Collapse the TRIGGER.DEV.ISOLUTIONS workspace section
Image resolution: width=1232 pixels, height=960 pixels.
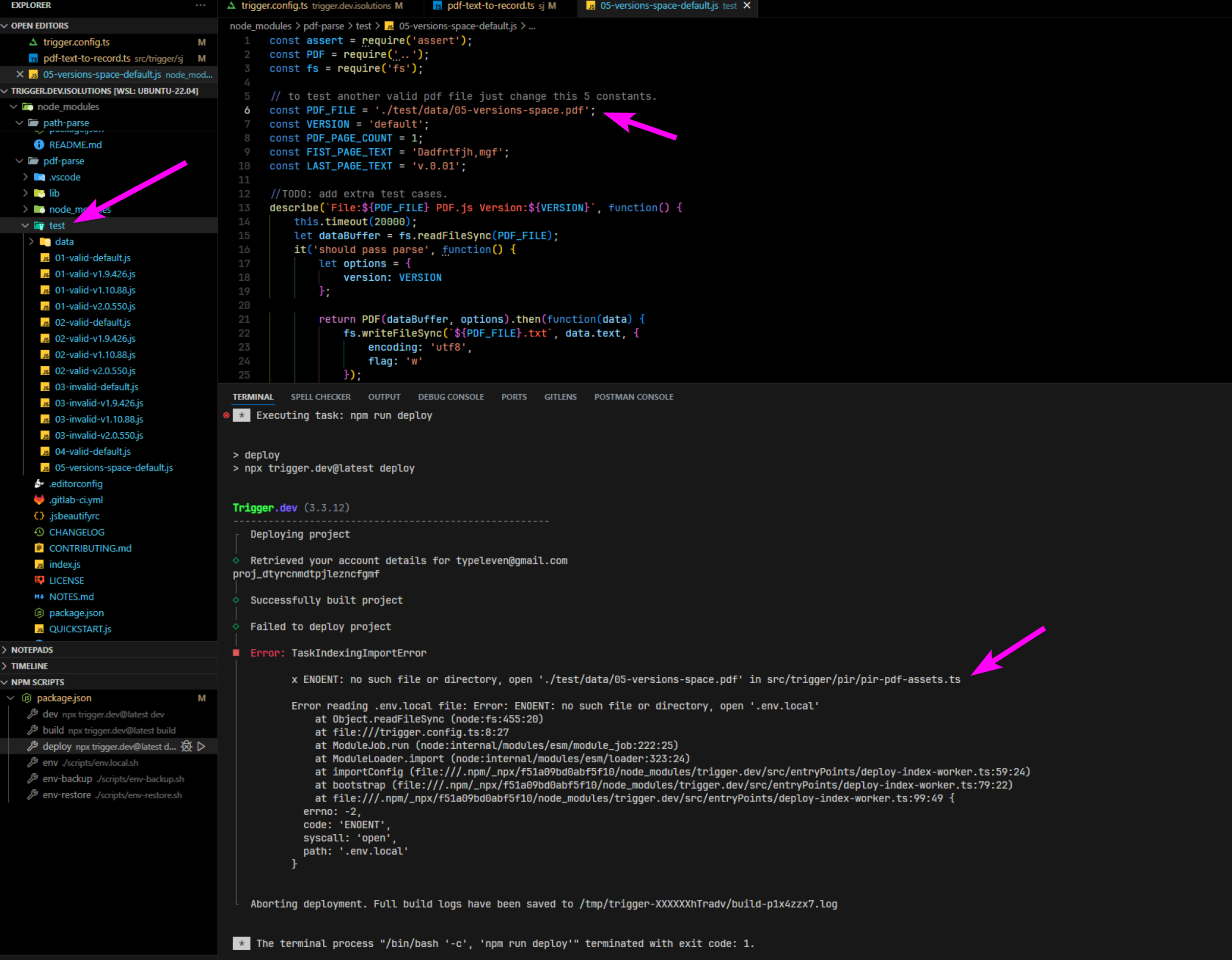tap(4, 91)
